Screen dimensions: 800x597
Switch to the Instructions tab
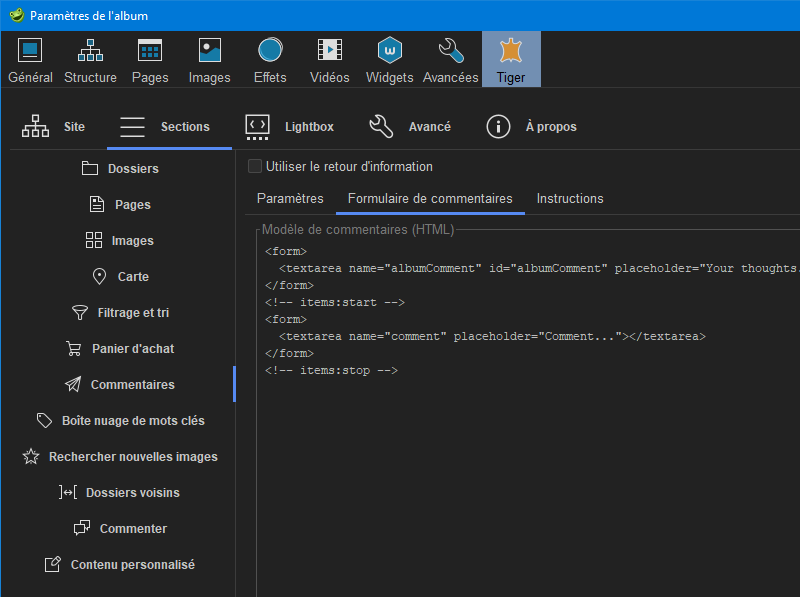(x=570, y=198)
